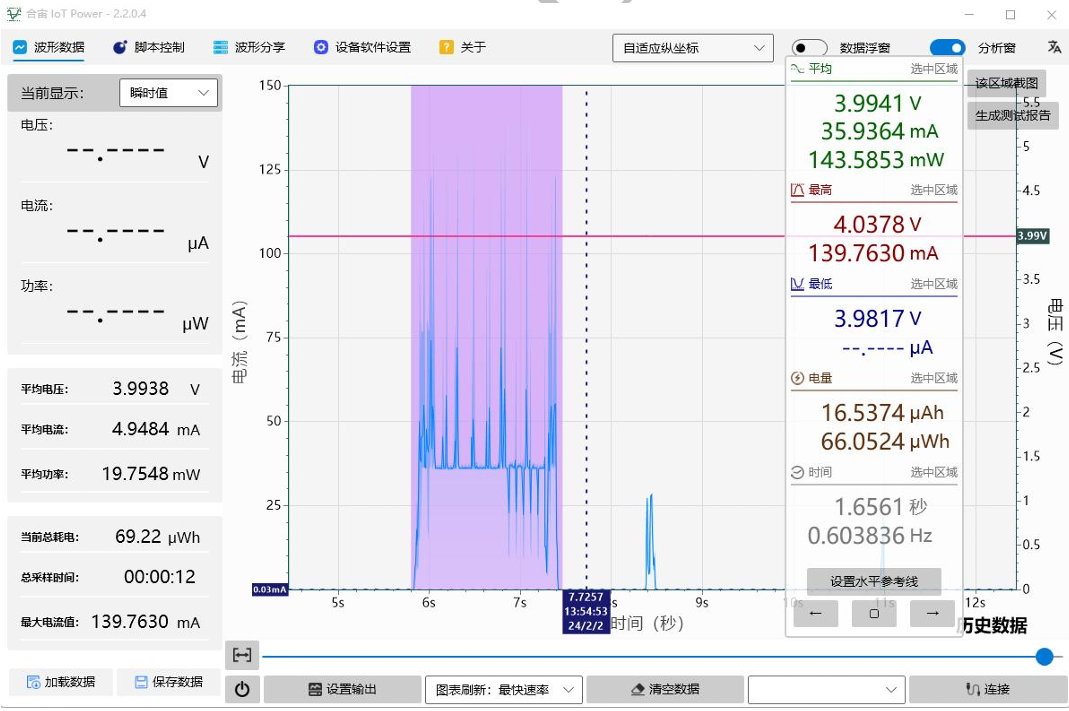This screenshot has height=711, width=1069.
Task: Click the 平均电压 value 3.9938 V
Action: click(x=156, y=389)
